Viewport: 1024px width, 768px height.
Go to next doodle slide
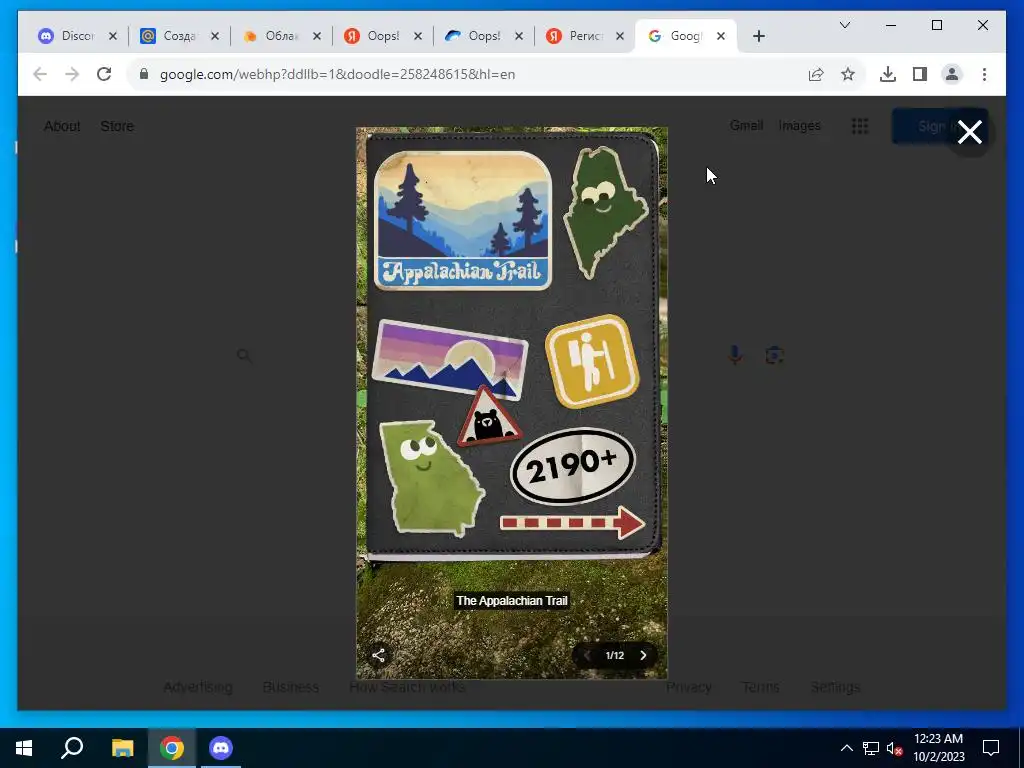[x=643, y=655]
